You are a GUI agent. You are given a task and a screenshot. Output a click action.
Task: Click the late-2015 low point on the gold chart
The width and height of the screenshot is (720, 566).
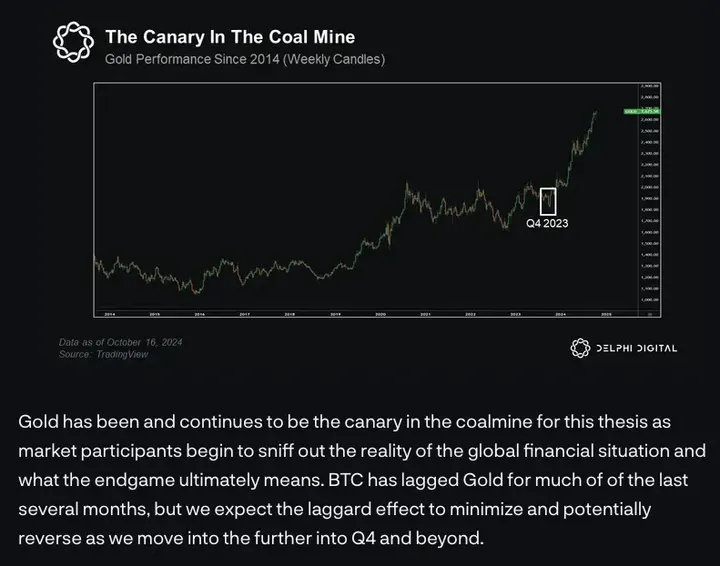pos(196,291)
